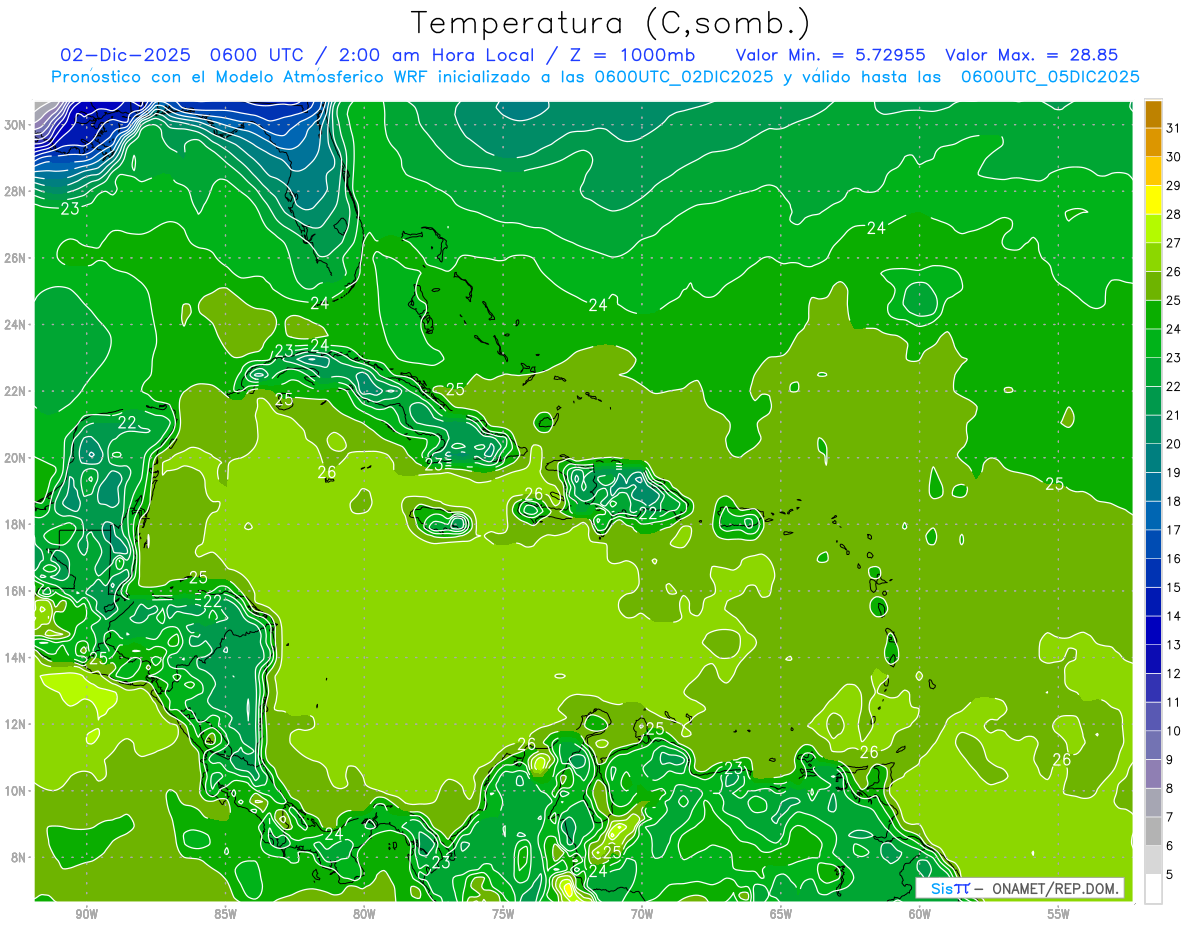Click the "Valor Max. = 28.85" text
The width and height of the screenshot is (1200, 927).
[1031, 55]
